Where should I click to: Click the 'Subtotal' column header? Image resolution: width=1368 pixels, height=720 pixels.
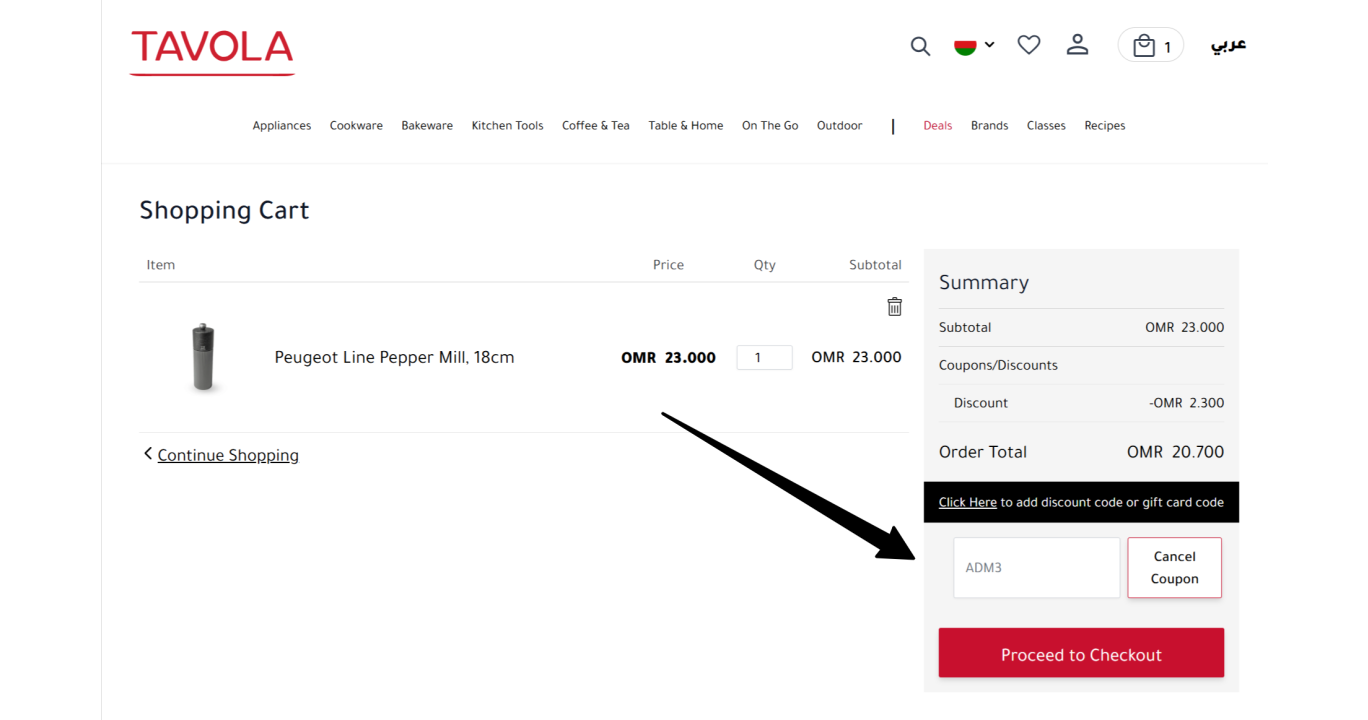(875, 265)
